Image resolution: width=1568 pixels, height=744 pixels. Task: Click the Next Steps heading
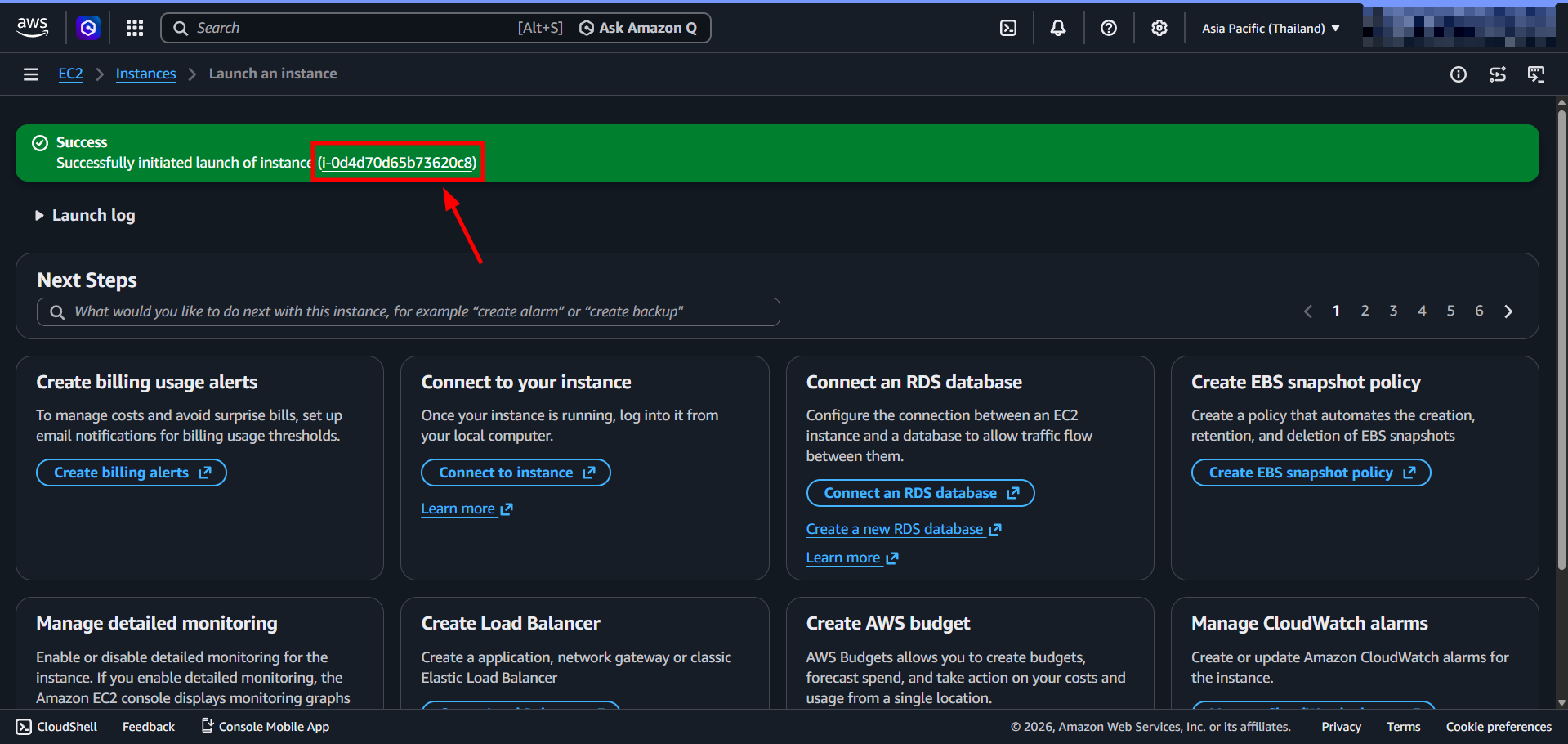(x=87, y=280)
